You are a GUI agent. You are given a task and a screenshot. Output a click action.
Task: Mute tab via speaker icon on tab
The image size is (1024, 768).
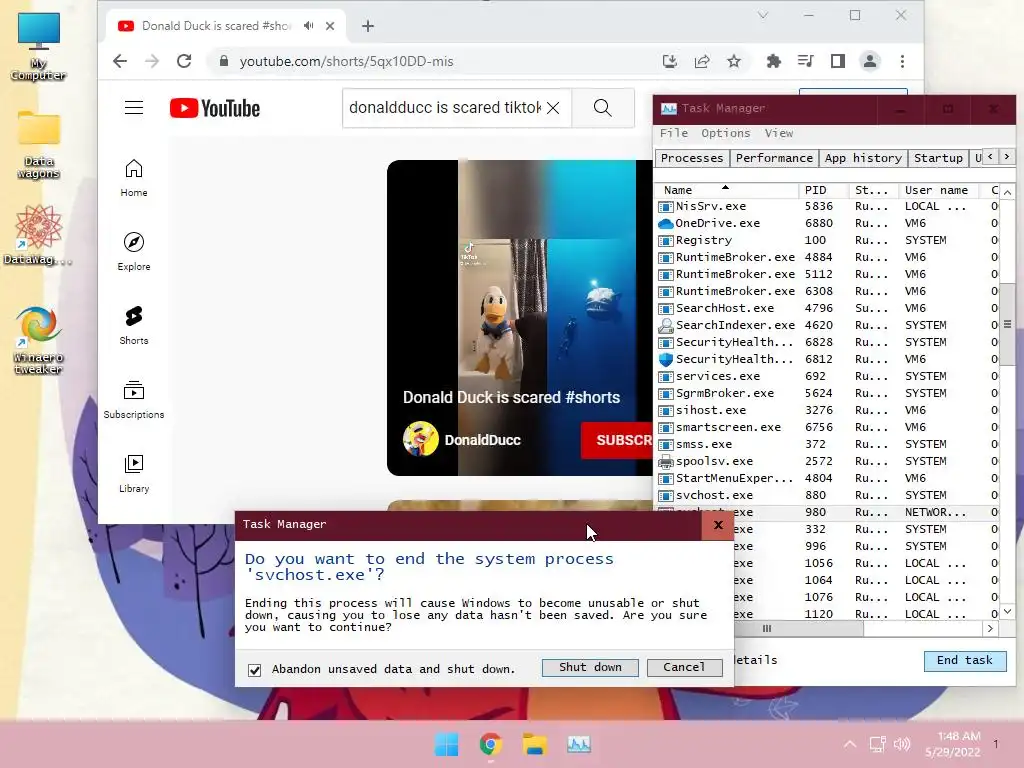pos(308,25)
